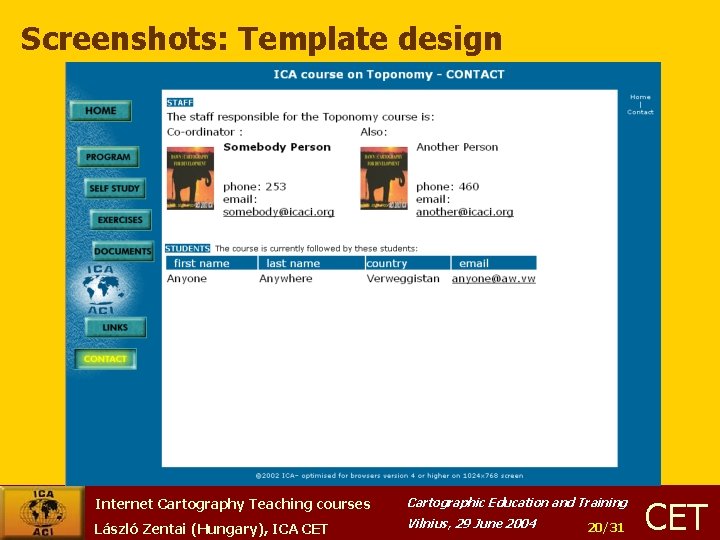Click the name 'Another Person'
The image size is (720, 540).
[457, 147]
